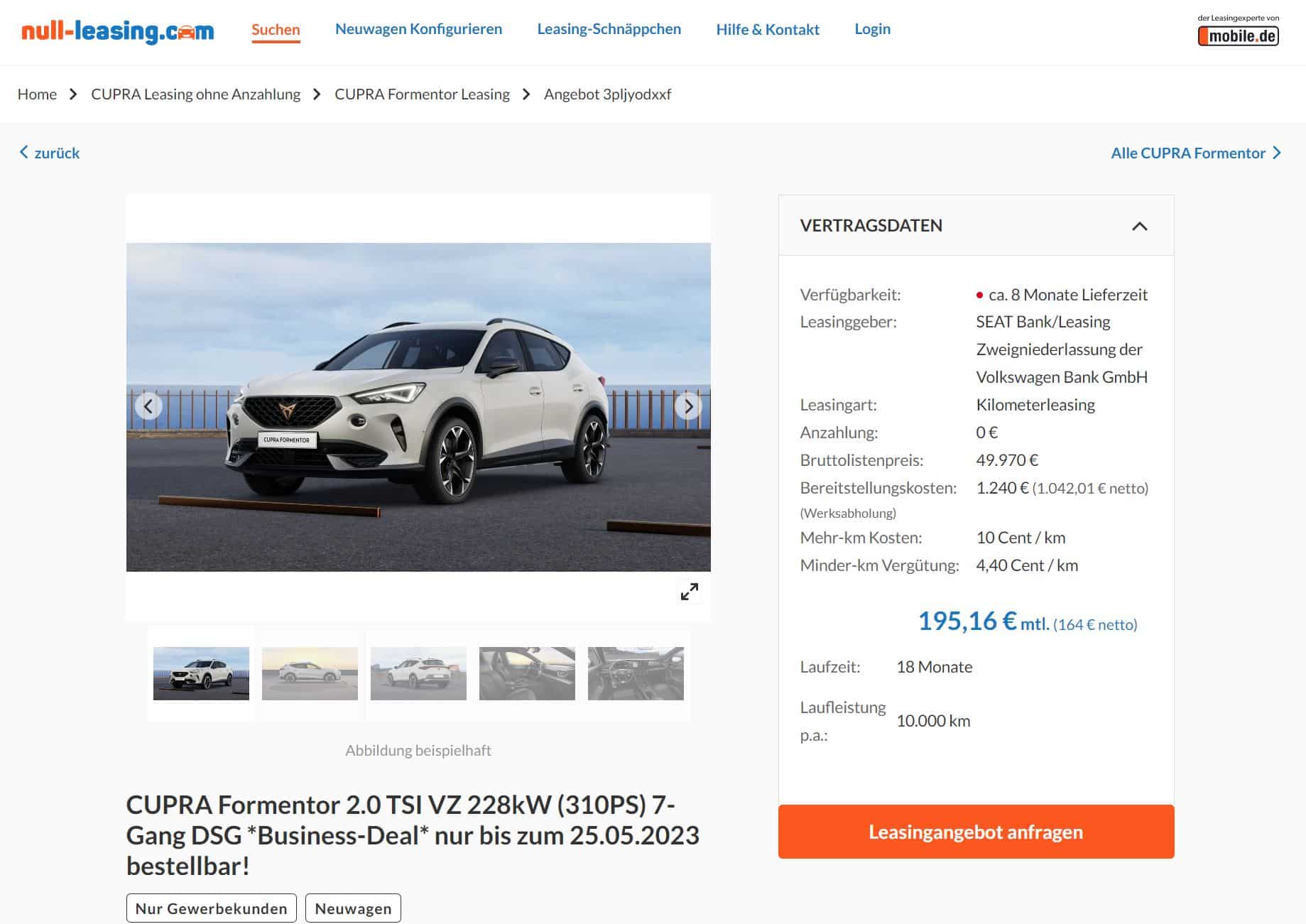This screenshot has height=924, width=1306.
Task: Click the main CUPRA Formentor image
Action: pyautogui.click(x=418, y=407)
